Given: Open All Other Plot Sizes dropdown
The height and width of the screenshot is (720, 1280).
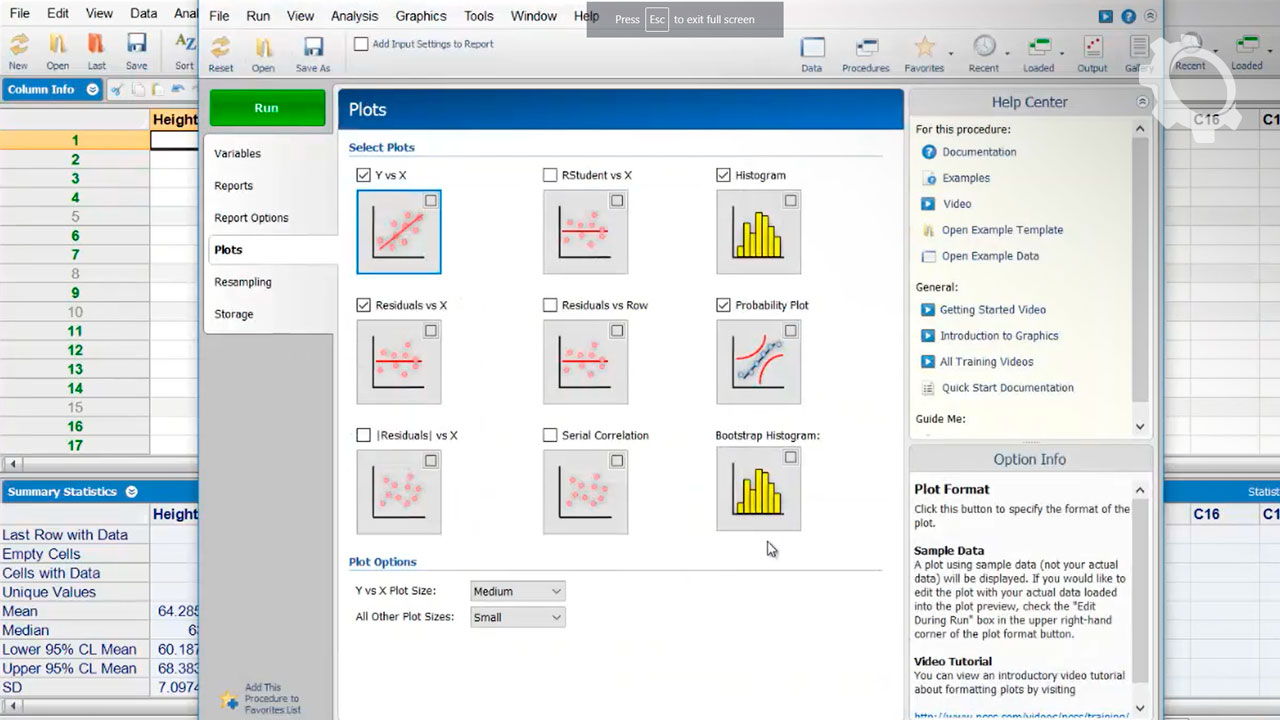Looking at the screenshot, I should click(517, 617).
